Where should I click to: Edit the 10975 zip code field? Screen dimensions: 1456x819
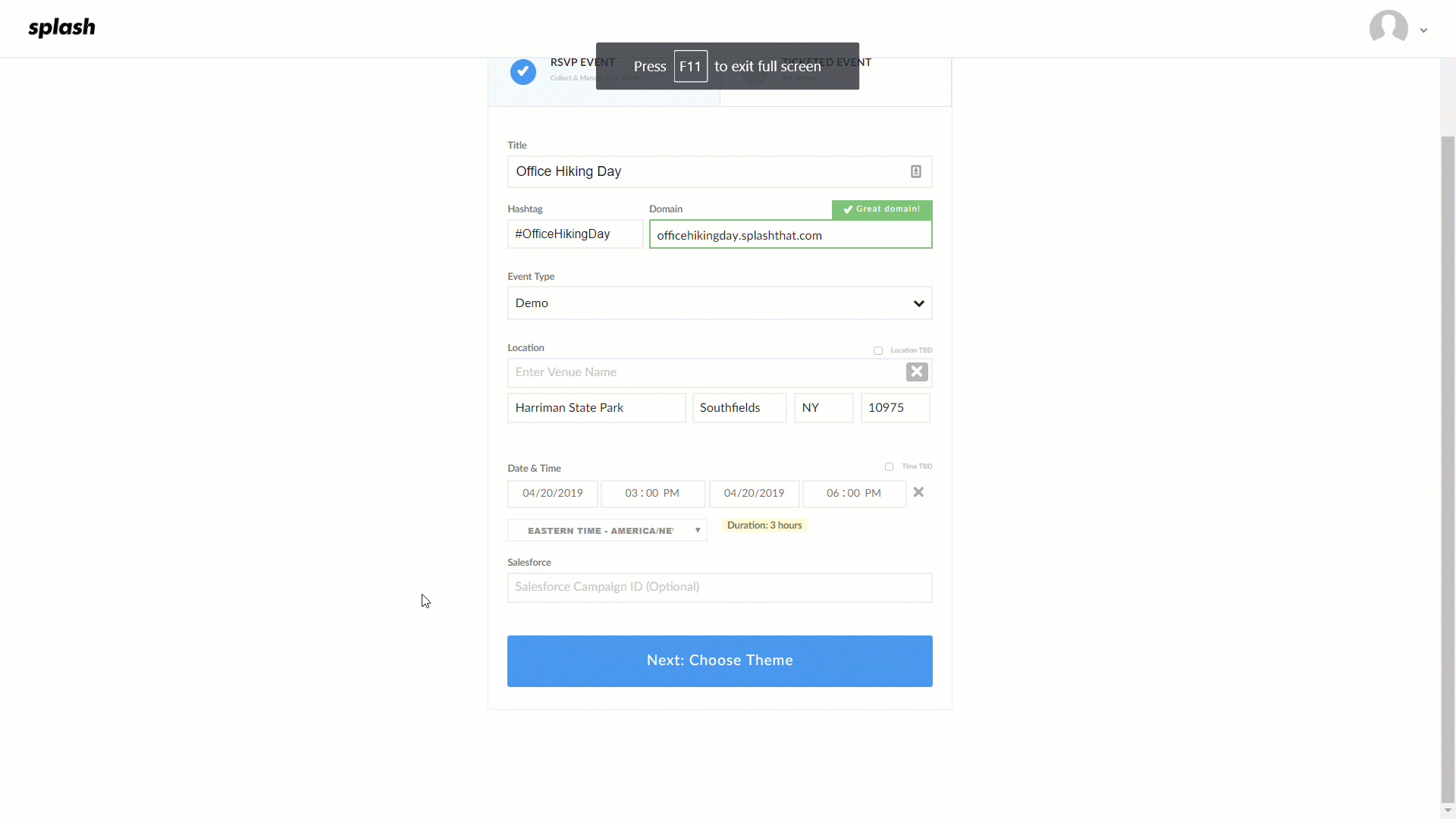click(x=895, y=408)
